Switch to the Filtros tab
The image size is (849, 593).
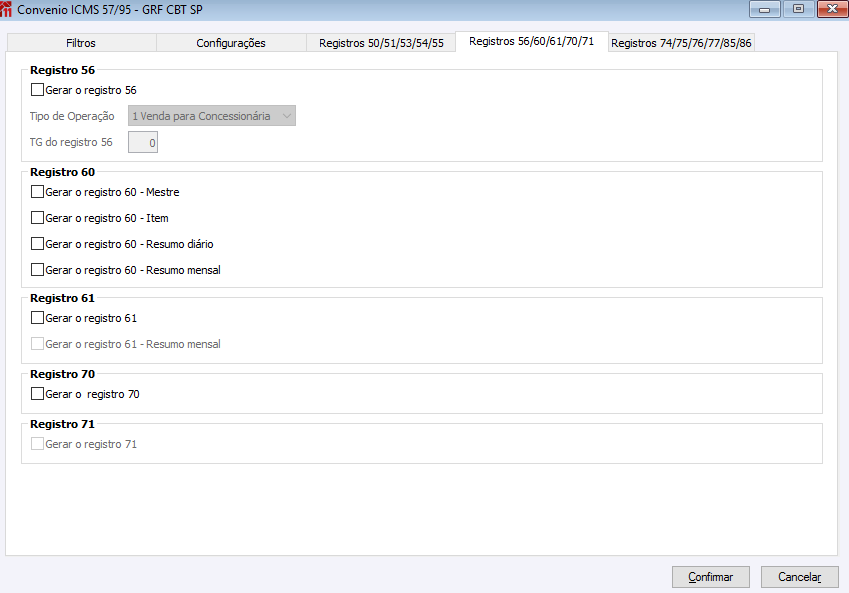(81, 43)
